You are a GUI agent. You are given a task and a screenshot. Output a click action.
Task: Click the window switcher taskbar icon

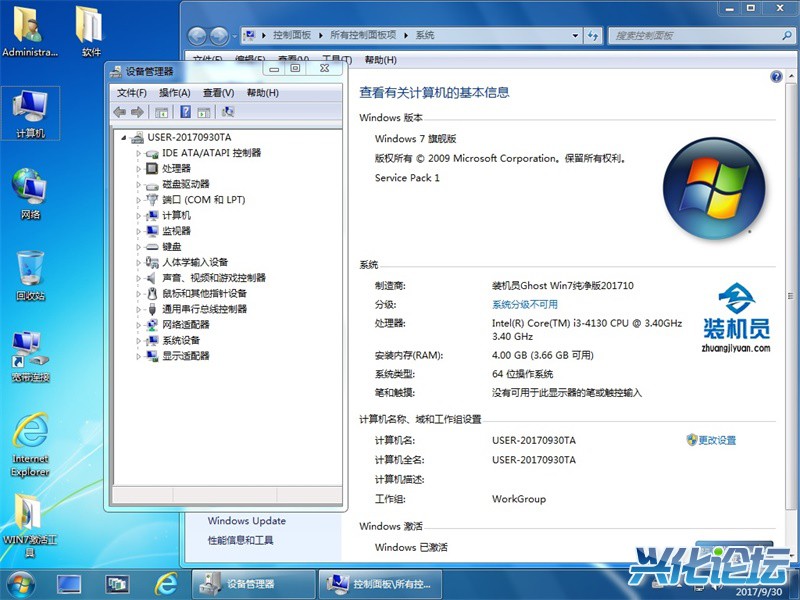(117, 585)
